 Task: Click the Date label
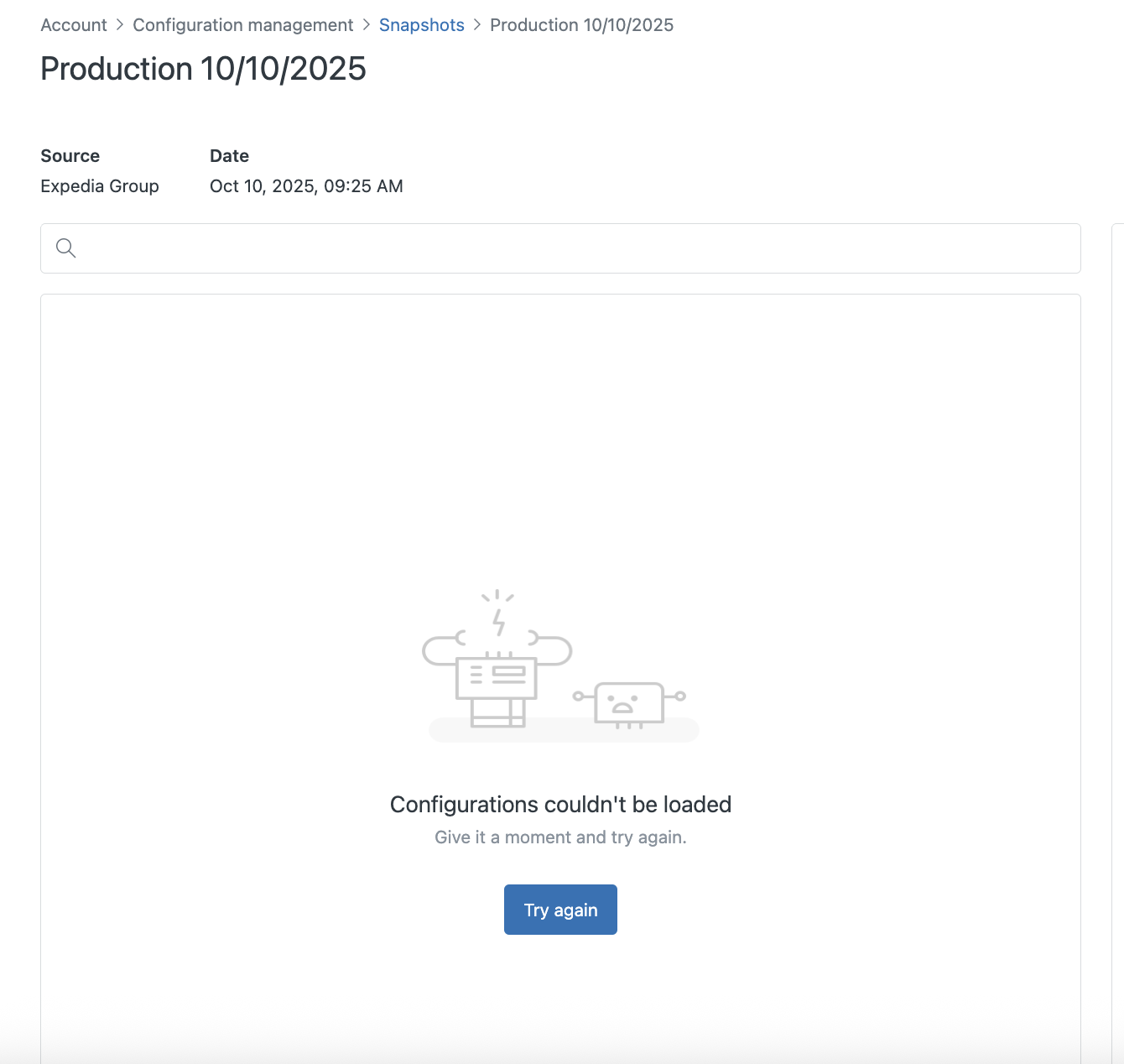[x=229, y=156]
